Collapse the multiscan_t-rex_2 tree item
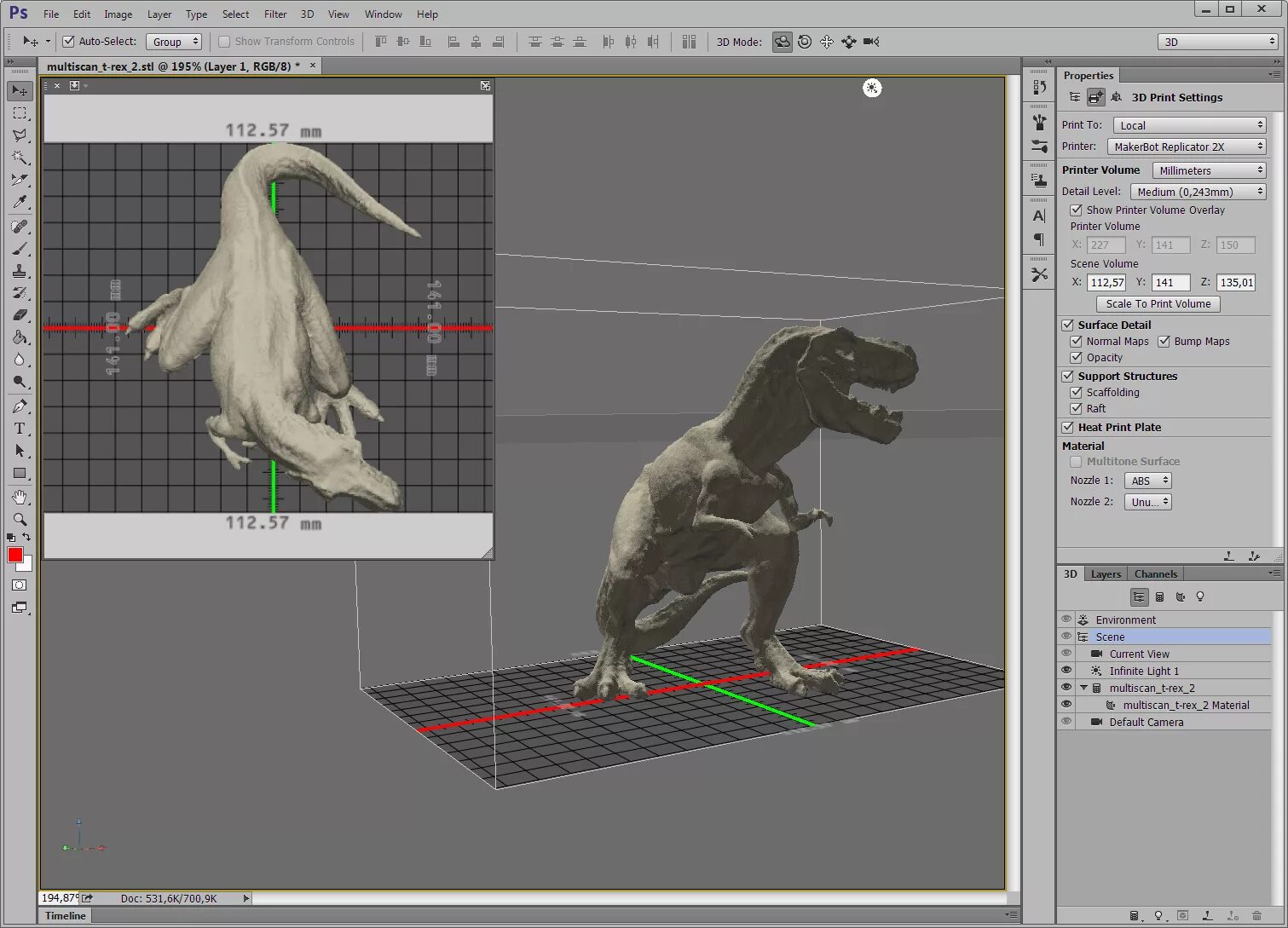Screen dimensions: 1288x928 pos(1084,688)
